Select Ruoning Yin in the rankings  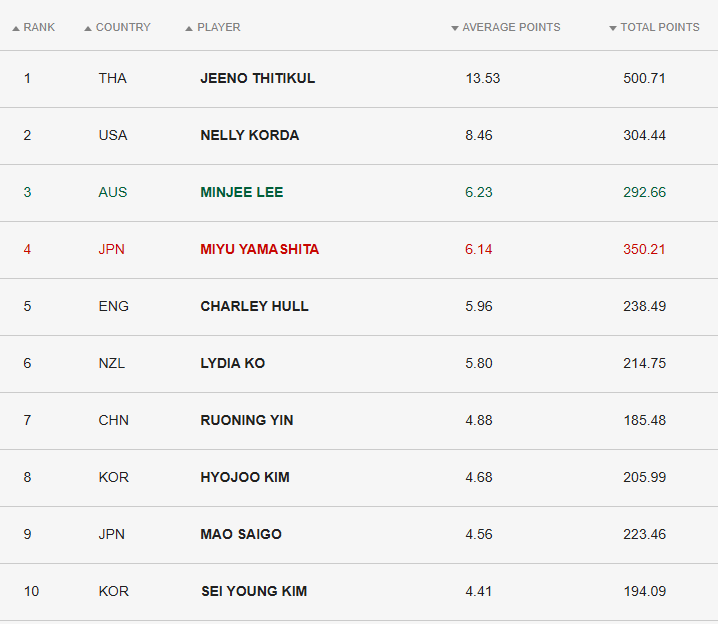tap(246, 420)
